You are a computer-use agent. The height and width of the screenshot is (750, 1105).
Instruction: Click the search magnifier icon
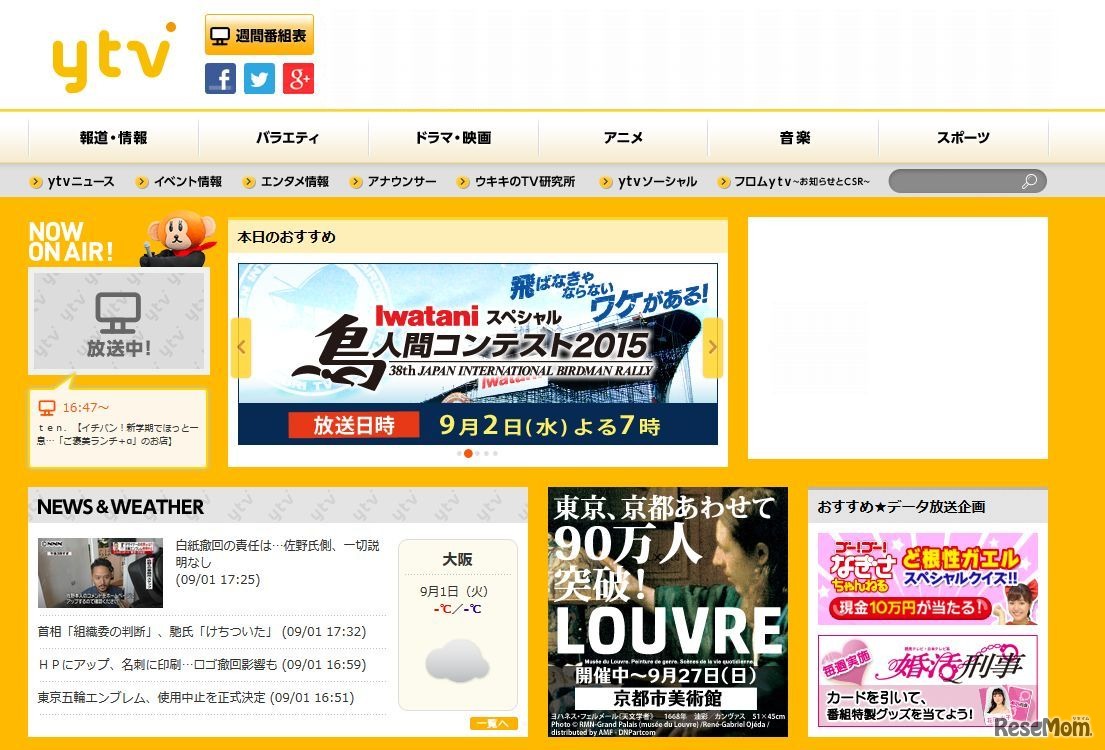(x=1029, y=181)
